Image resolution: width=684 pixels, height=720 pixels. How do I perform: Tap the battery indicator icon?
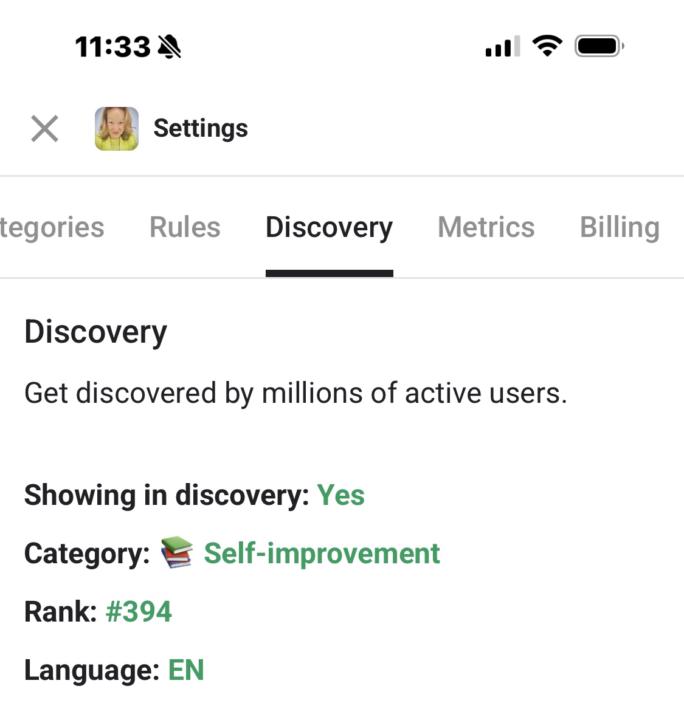click(x=599, y=46)
